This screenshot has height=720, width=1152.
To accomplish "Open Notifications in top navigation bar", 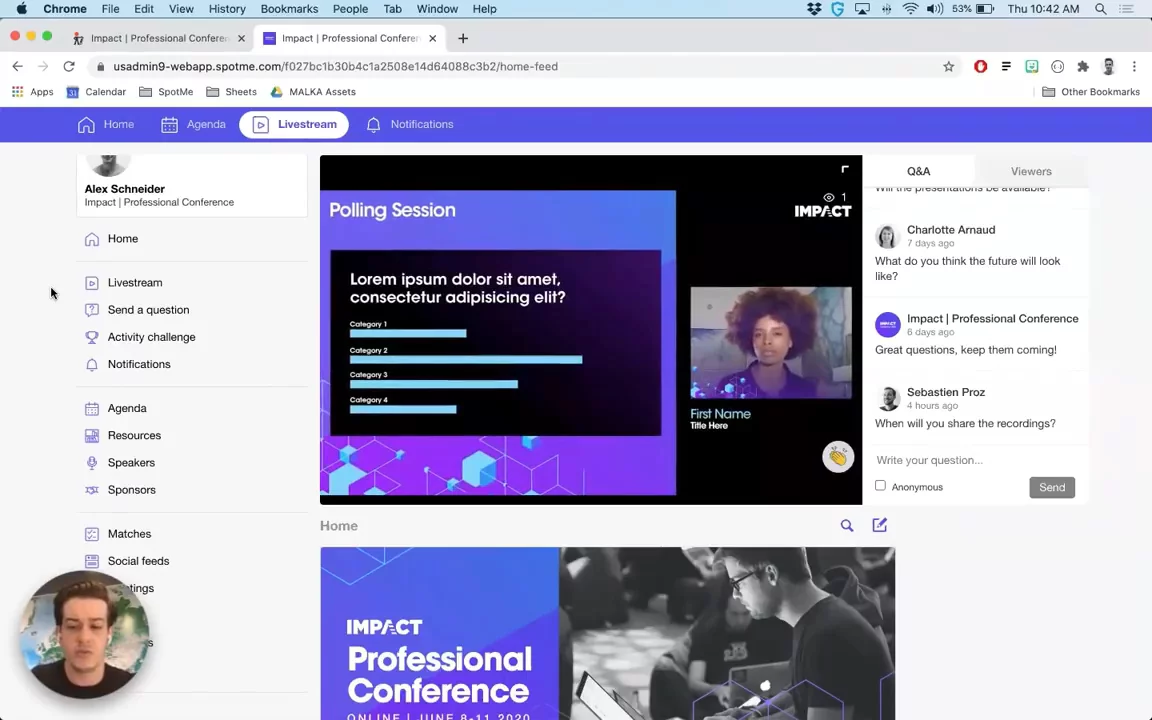I will [410, 124].
